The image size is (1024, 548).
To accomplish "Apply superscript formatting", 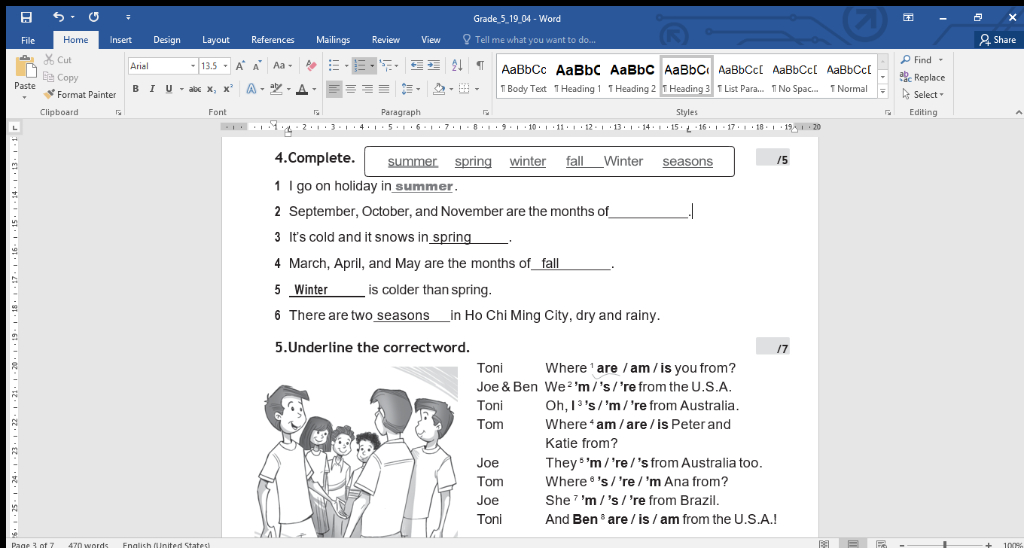I will (228, 89).
